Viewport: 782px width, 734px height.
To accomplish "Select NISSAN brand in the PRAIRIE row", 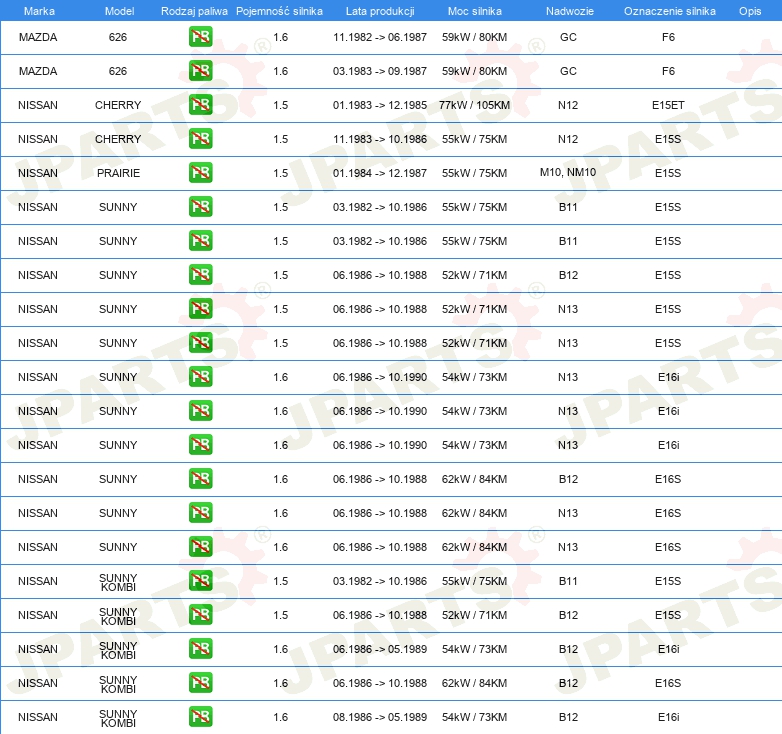I will pos(38,173).
